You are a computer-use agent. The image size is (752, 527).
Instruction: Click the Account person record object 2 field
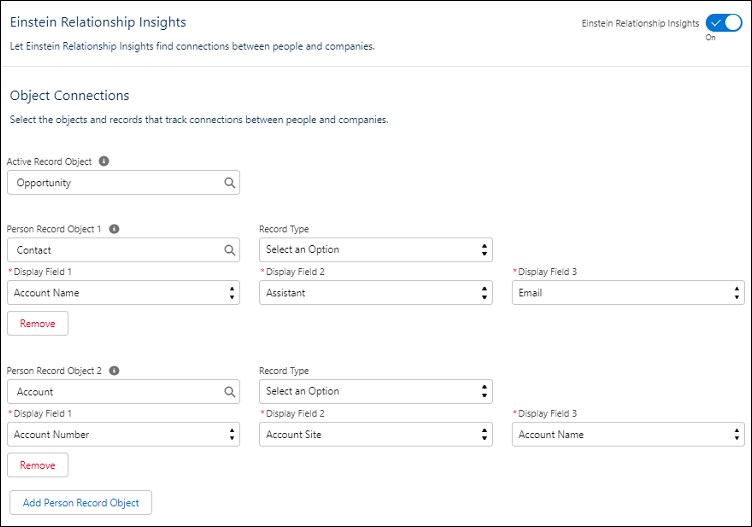pyautogui.click(x=123, y=392)
